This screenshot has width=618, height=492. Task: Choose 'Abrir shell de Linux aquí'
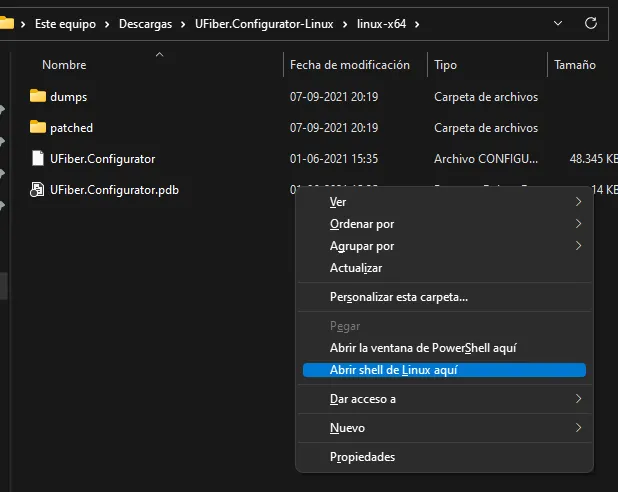coord(444,370)
